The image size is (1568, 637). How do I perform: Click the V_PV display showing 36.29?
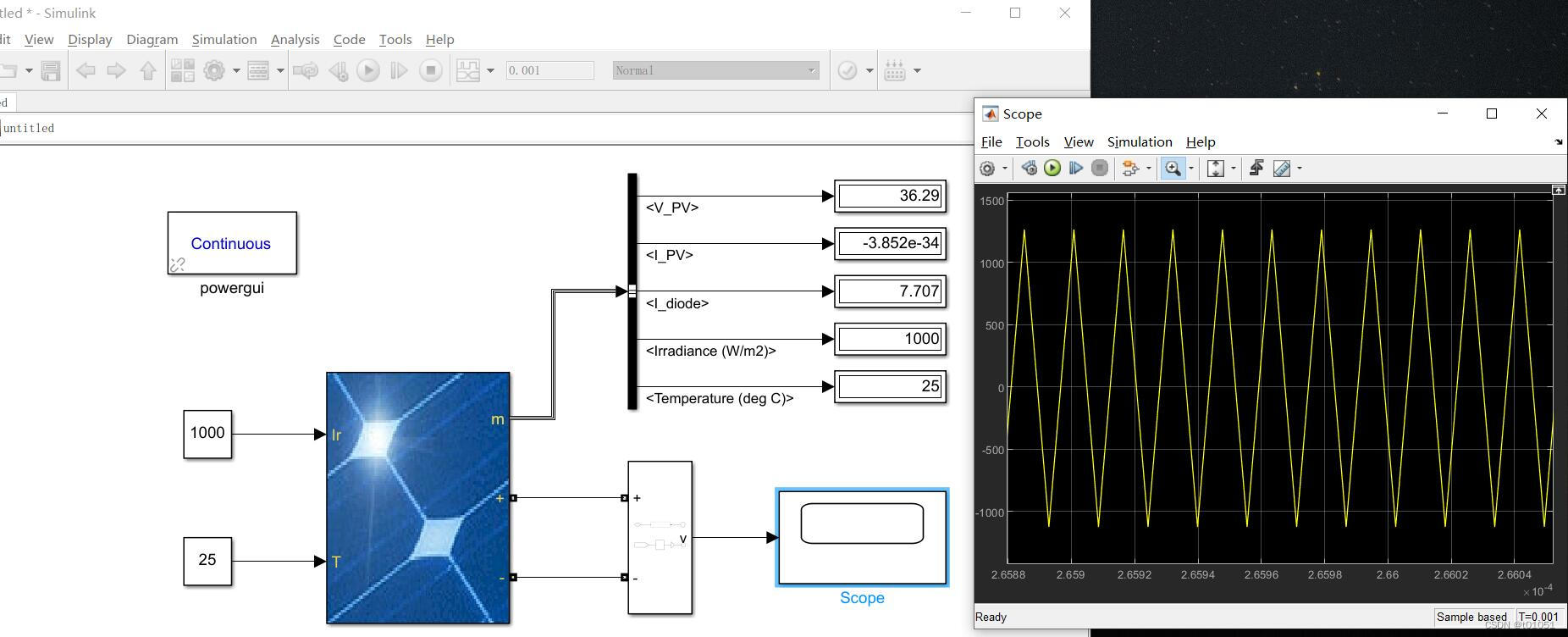click(890, 196)
